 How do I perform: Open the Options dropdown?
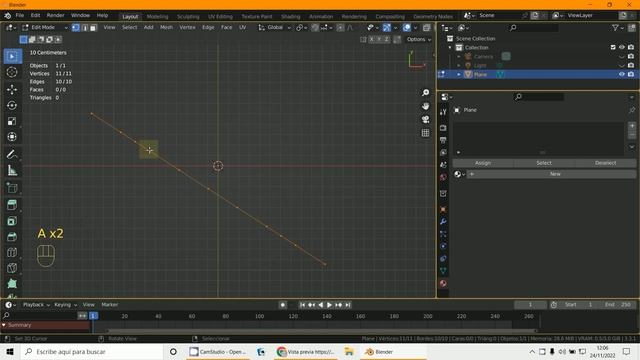(419, 39)
